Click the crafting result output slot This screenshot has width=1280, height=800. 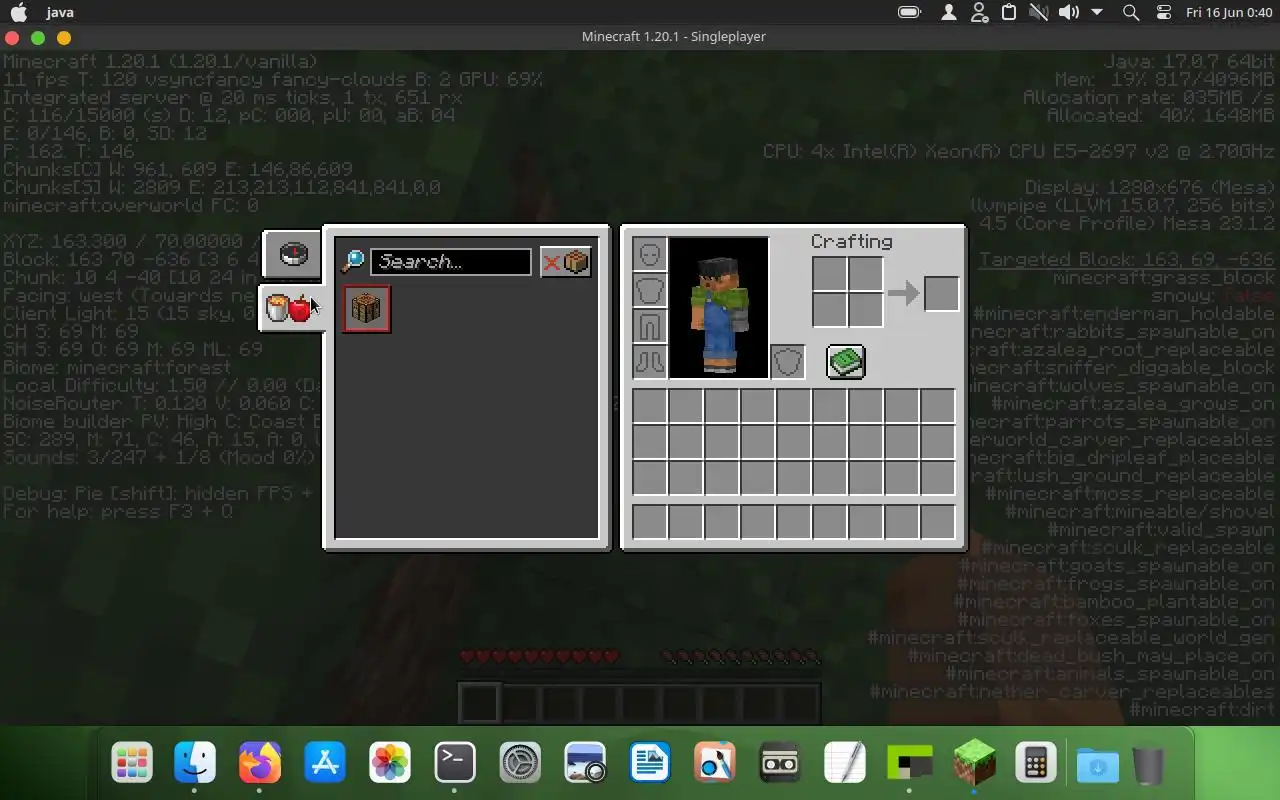point(941,293)
